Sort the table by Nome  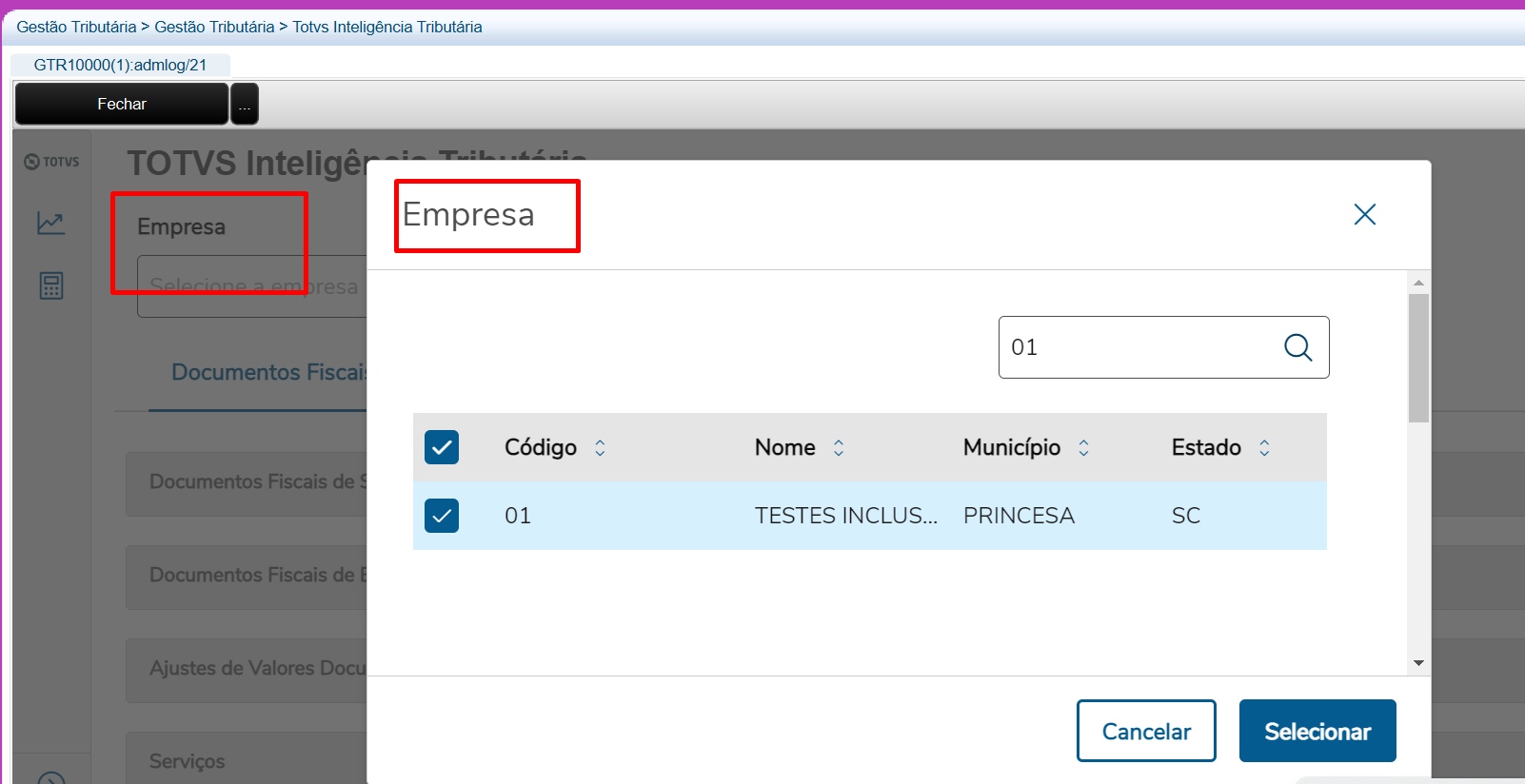click(839, 448)
